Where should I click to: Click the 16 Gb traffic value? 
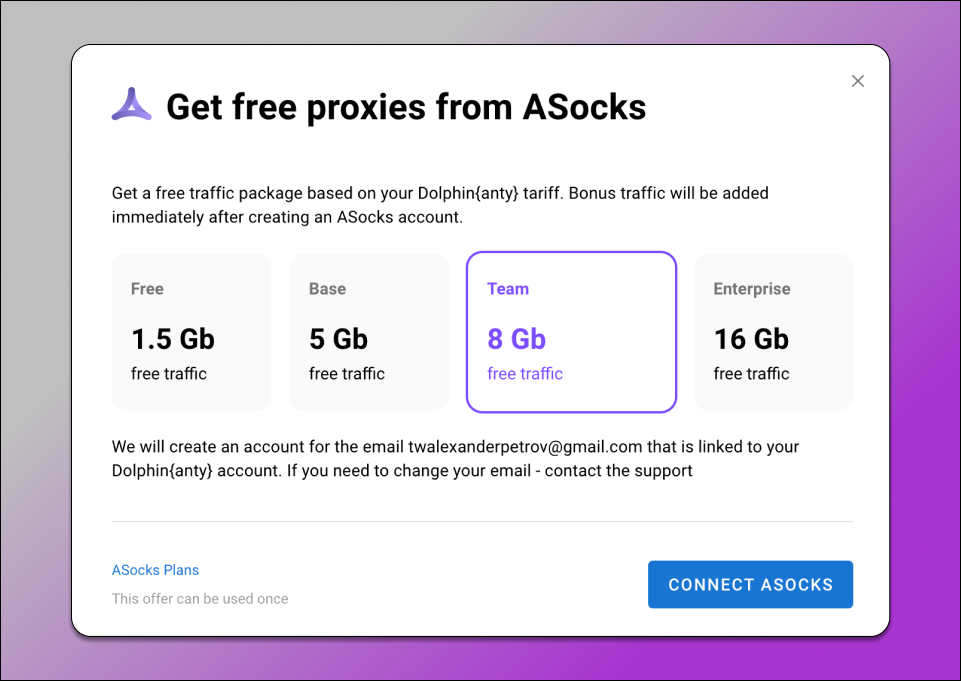coord(751,339)
